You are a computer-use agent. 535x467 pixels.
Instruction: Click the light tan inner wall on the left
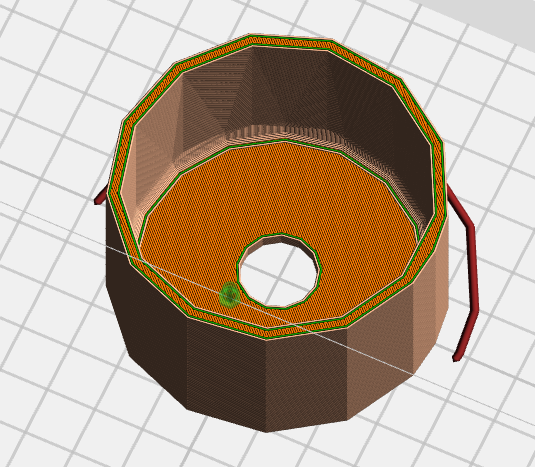tap(157, 143)
